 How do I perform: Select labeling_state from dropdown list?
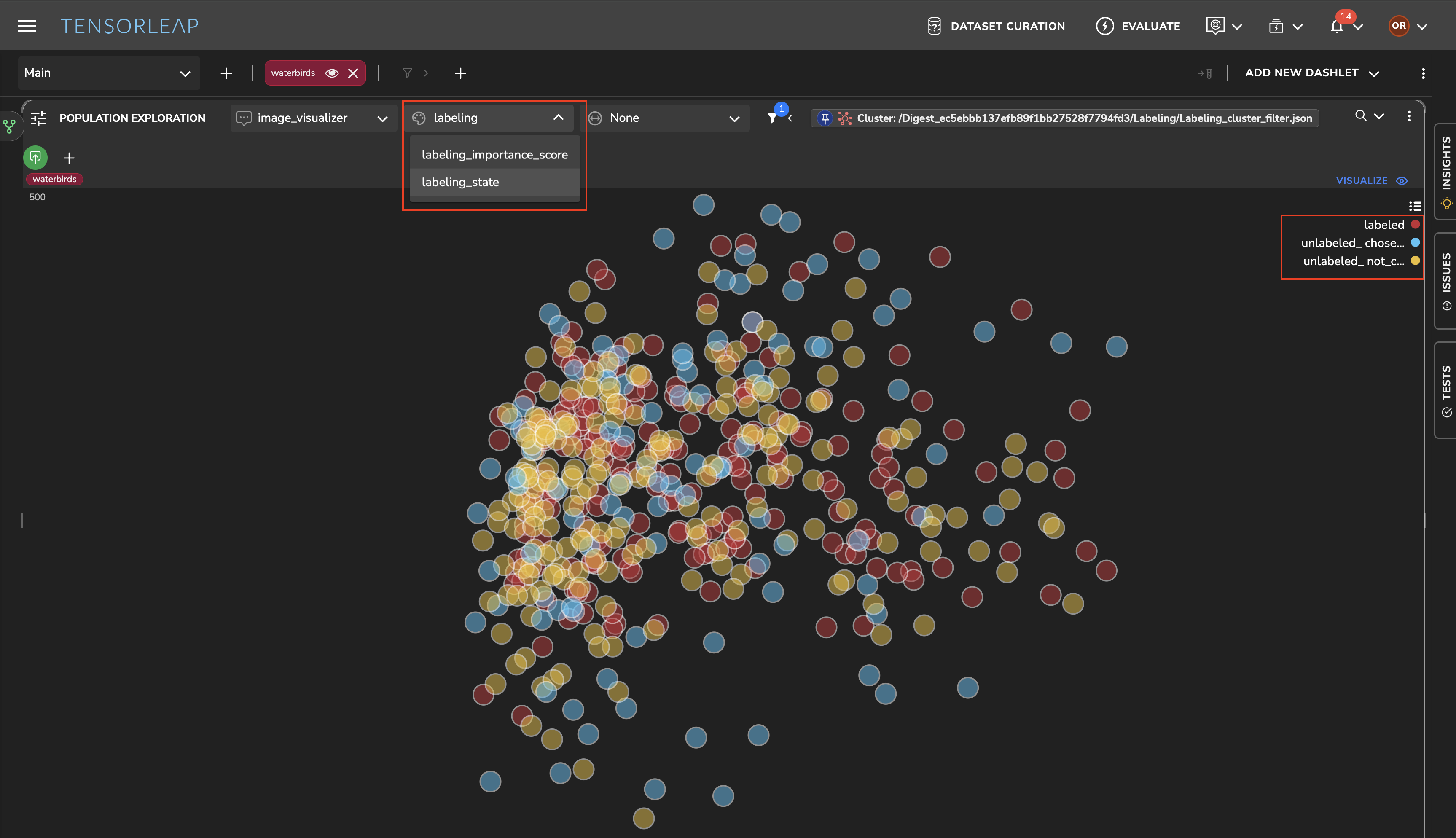pyautogui.click(x=460, y=182)
